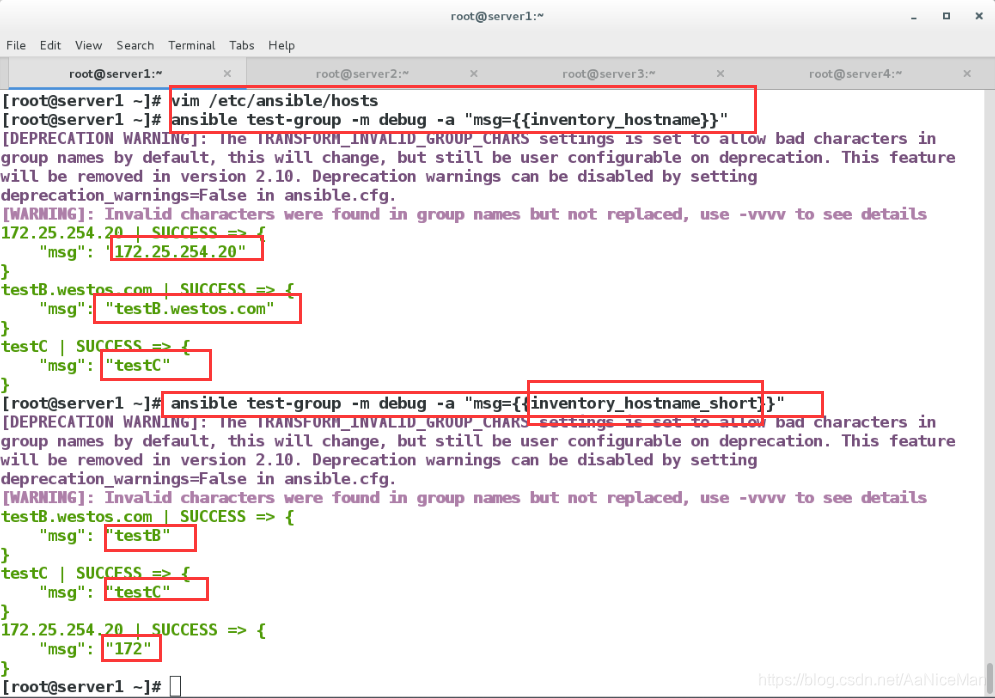The width and height of the screenshot is (995, 698).
Task: Close the root@server2 tab
Action: pyautogui.click(x=473, y=74)
